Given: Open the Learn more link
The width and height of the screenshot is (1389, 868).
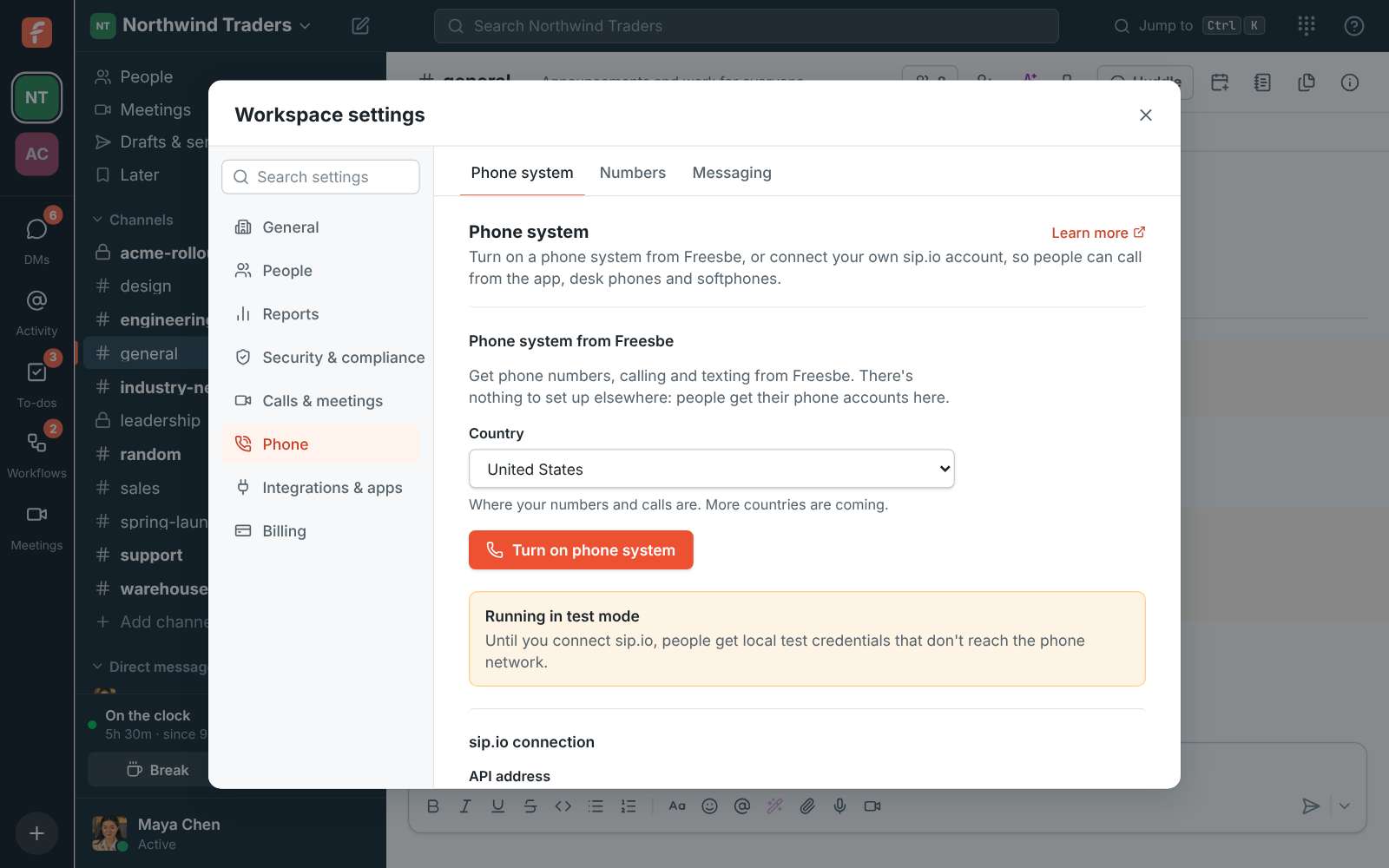Looking at the screenshot, I should 1098,233.
